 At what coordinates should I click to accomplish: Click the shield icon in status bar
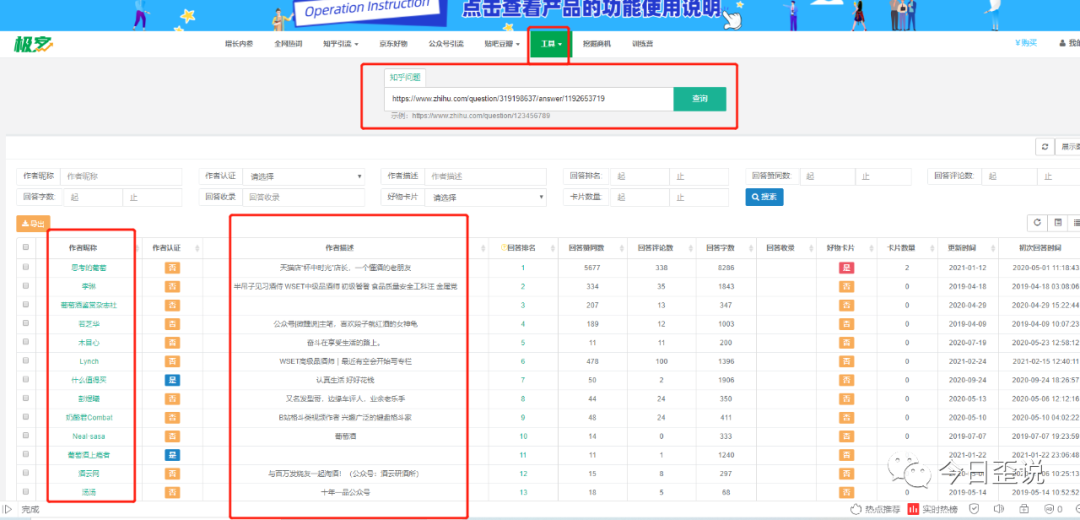pyautogui.click(x=974, y=509)
